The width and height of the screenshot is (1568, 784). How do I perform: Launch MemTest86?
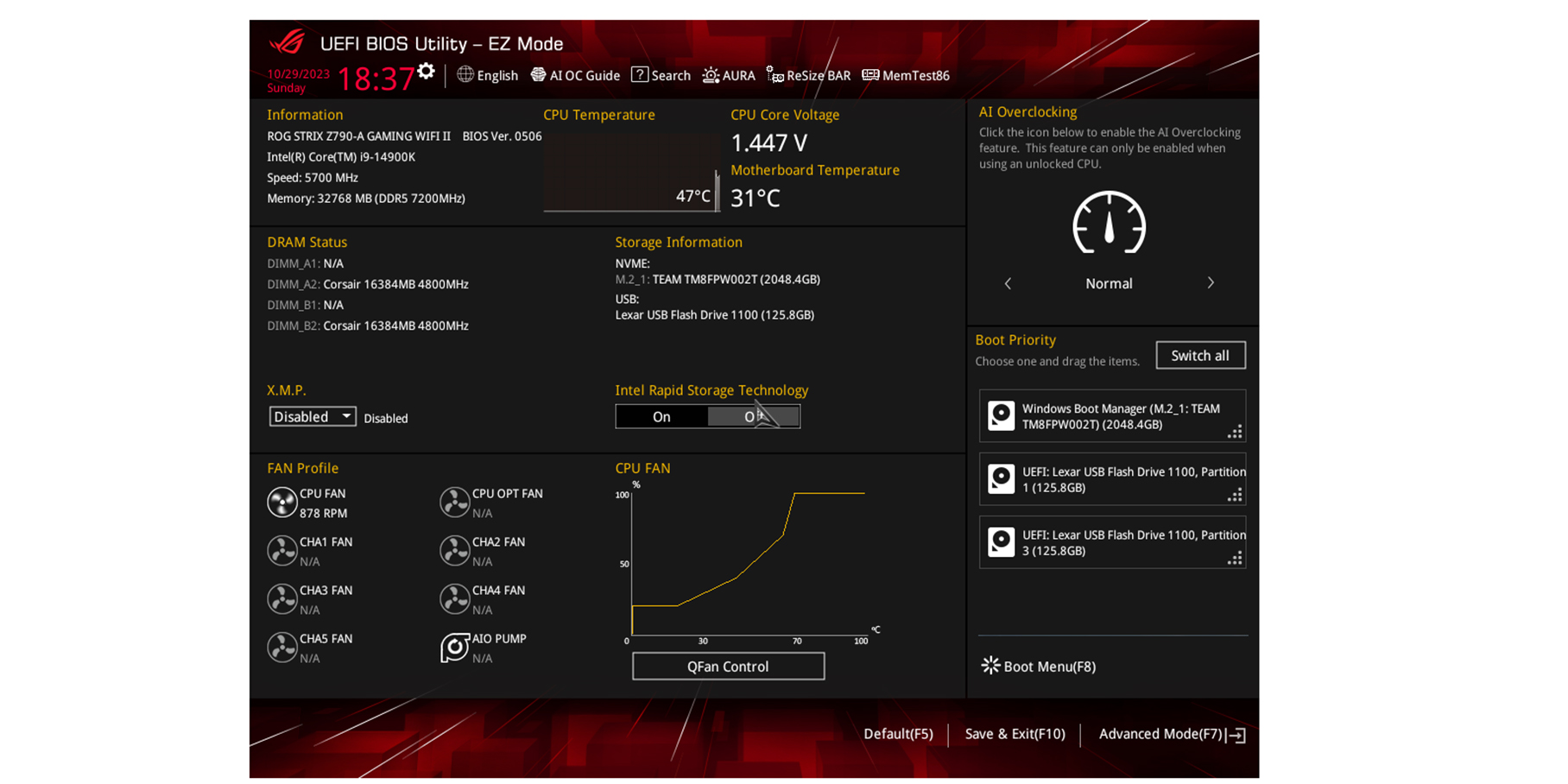[x=906, y=75]
